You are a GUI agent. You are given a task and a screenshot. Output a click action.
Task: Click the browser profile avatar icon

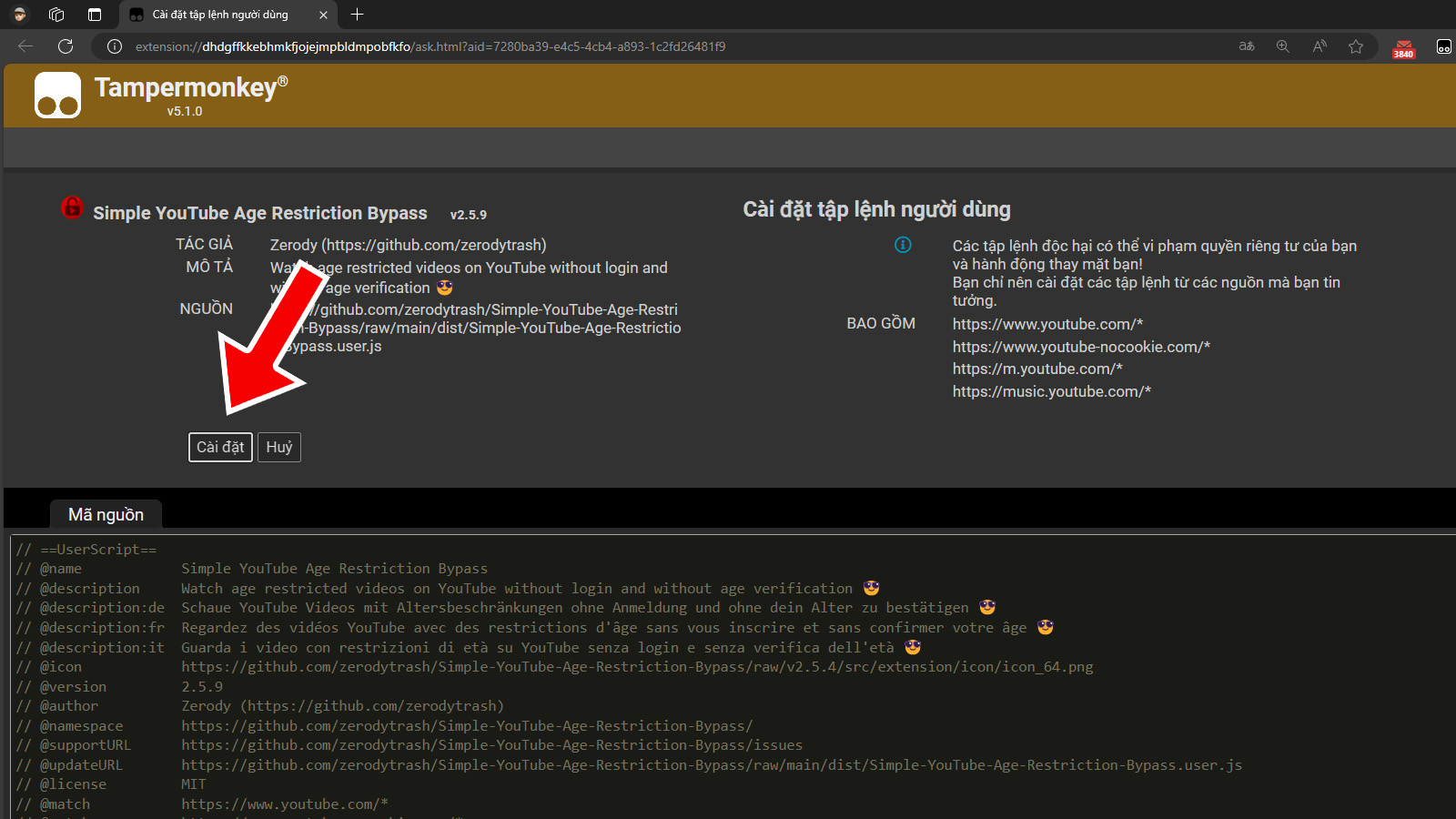coord(20,15)
